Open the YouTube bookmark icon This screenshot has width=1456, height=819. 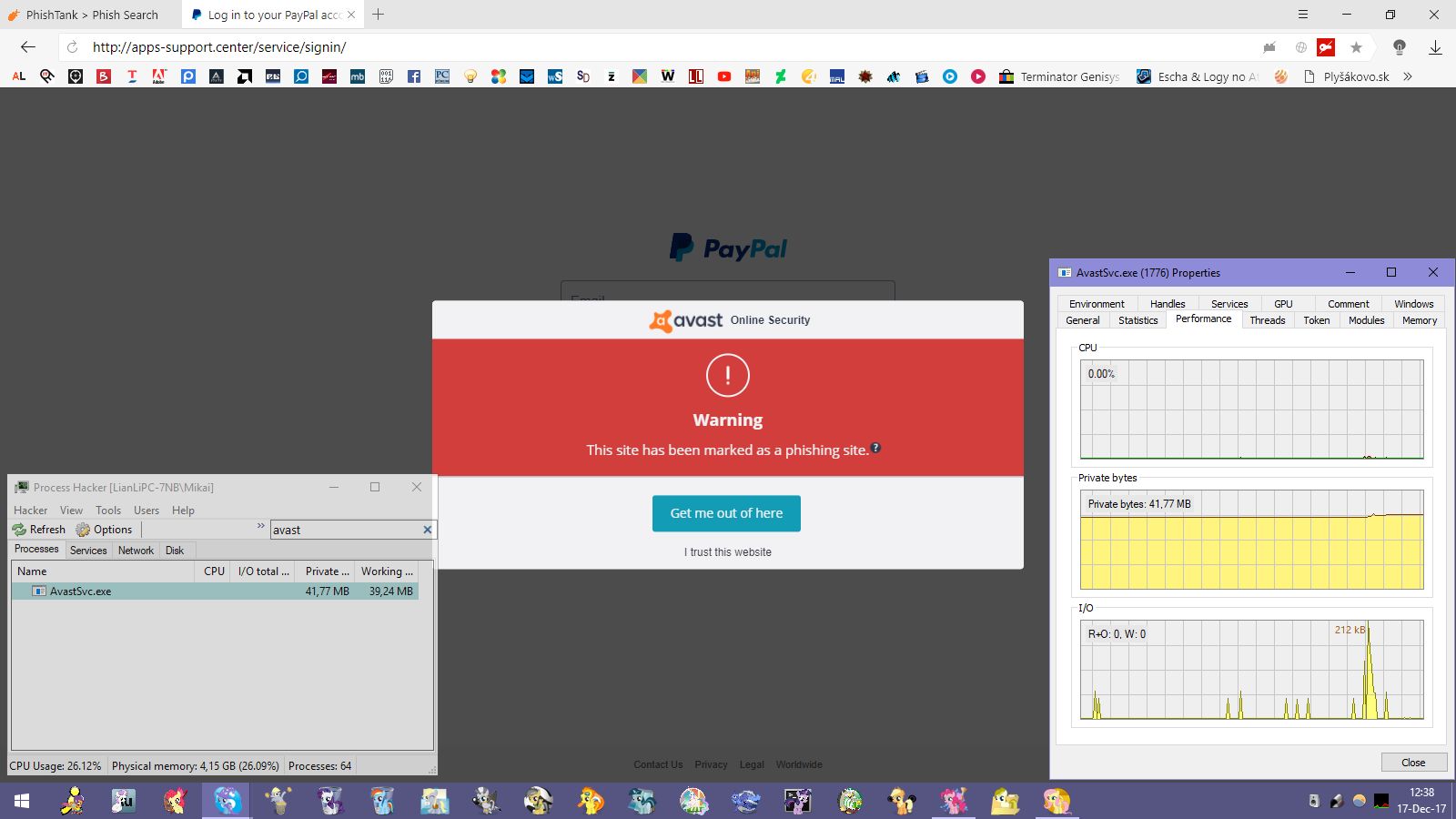724,76
